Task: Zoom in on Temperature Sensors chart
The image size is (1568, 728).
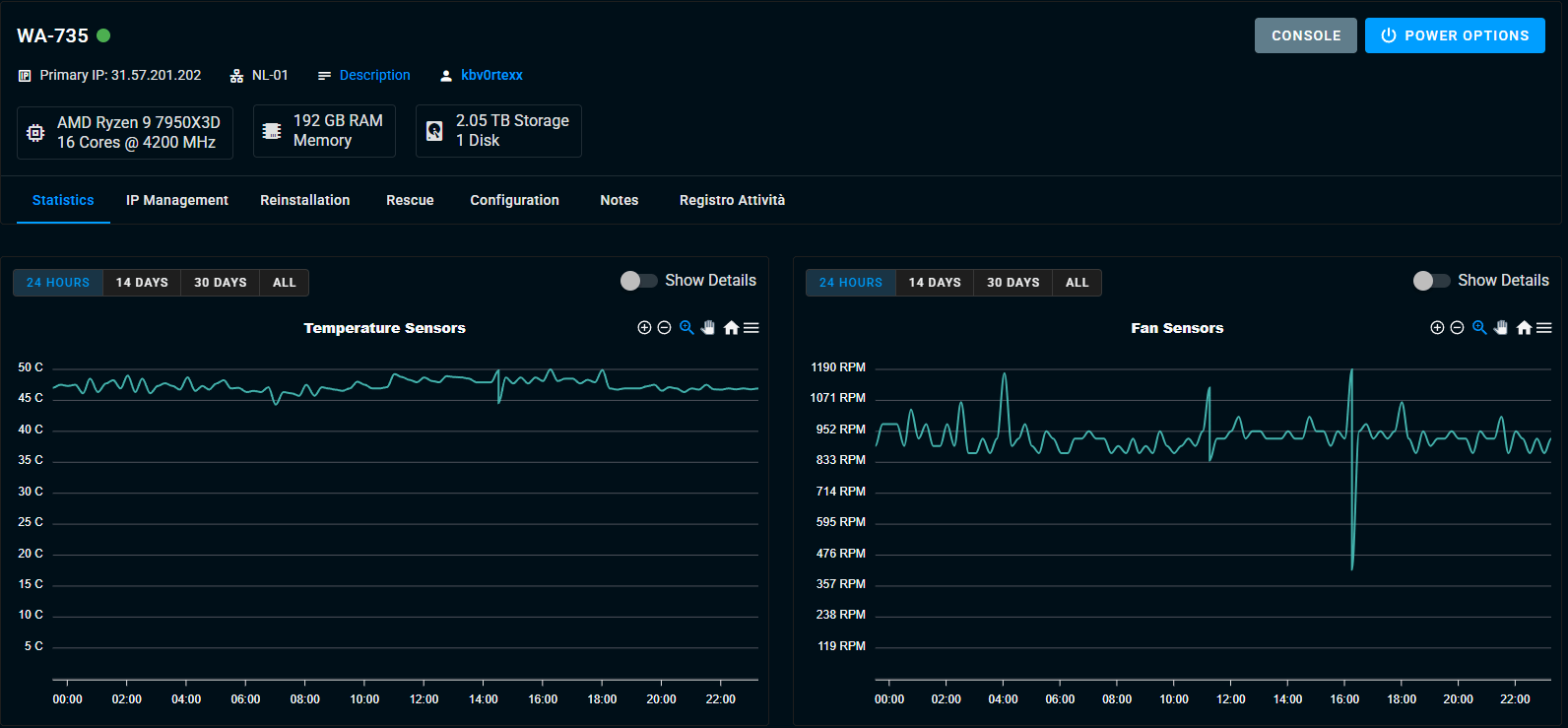Action: tap(644, 328)
